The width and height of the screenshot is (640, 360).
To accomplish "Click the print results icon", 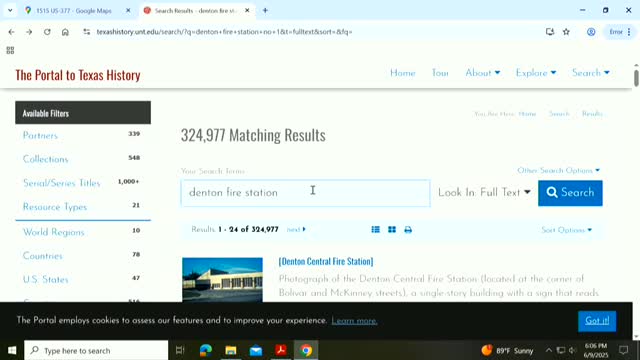I will click(x=408, y=230).
